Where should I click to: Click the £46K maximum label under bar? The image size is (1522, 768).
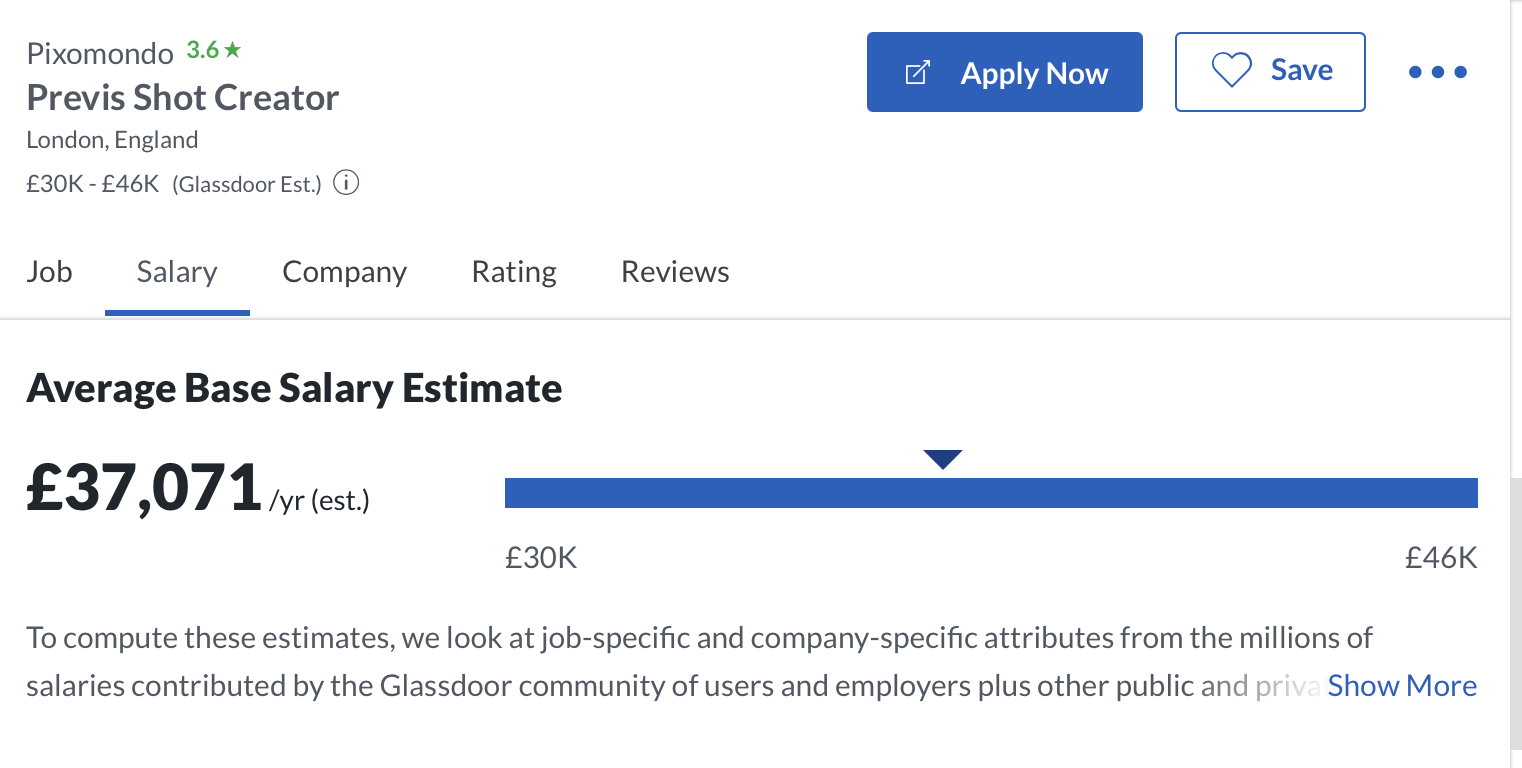click(x=1441, y=558)
